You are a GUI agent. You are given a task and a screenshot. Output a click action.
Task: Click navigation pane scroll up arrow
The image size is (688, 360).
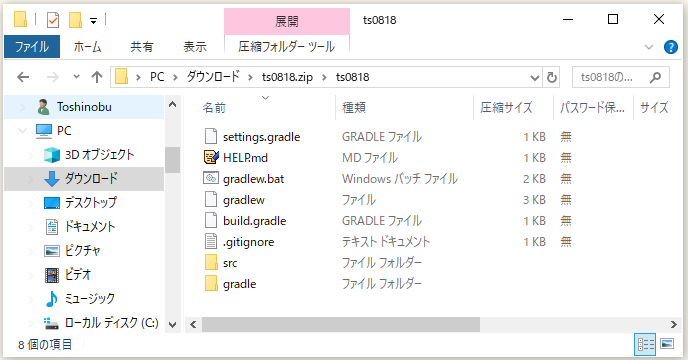172,104
